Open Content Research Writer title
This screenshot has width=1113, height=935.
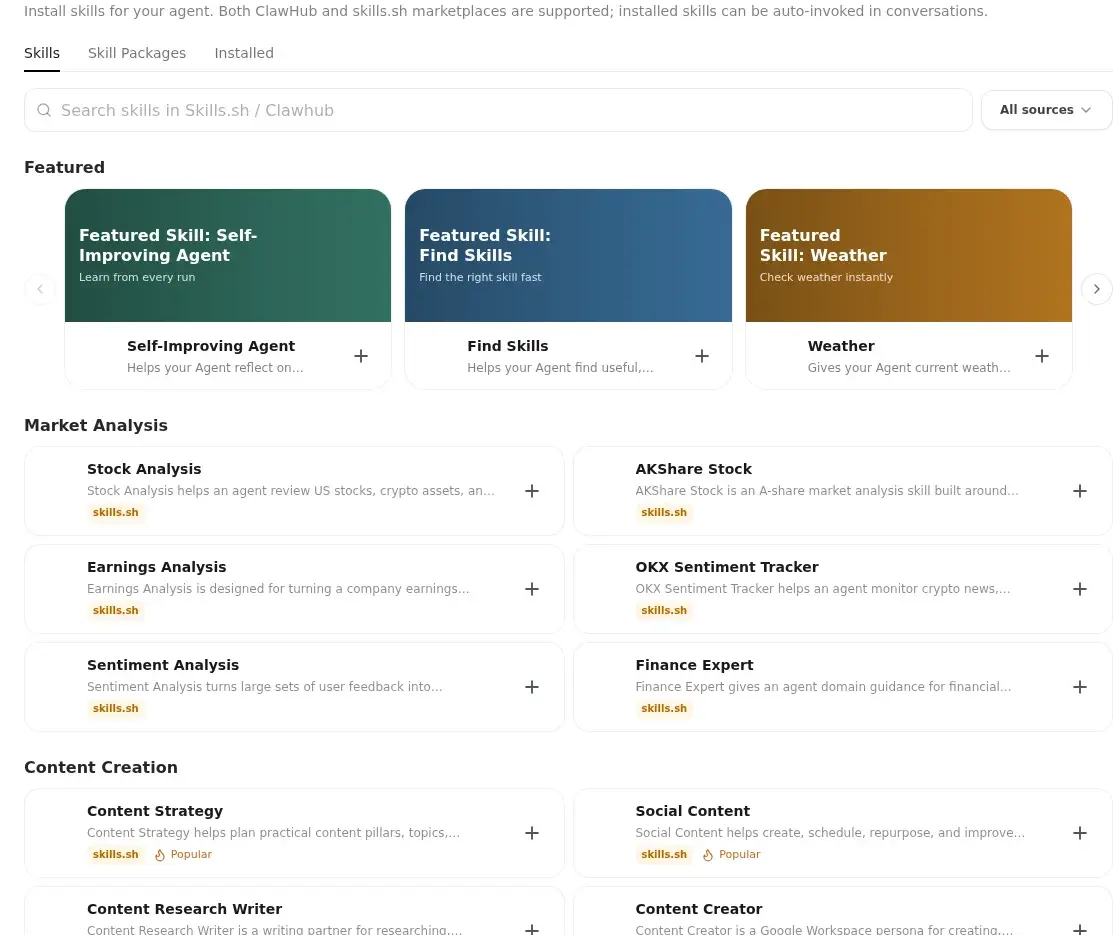click(185, 909)
